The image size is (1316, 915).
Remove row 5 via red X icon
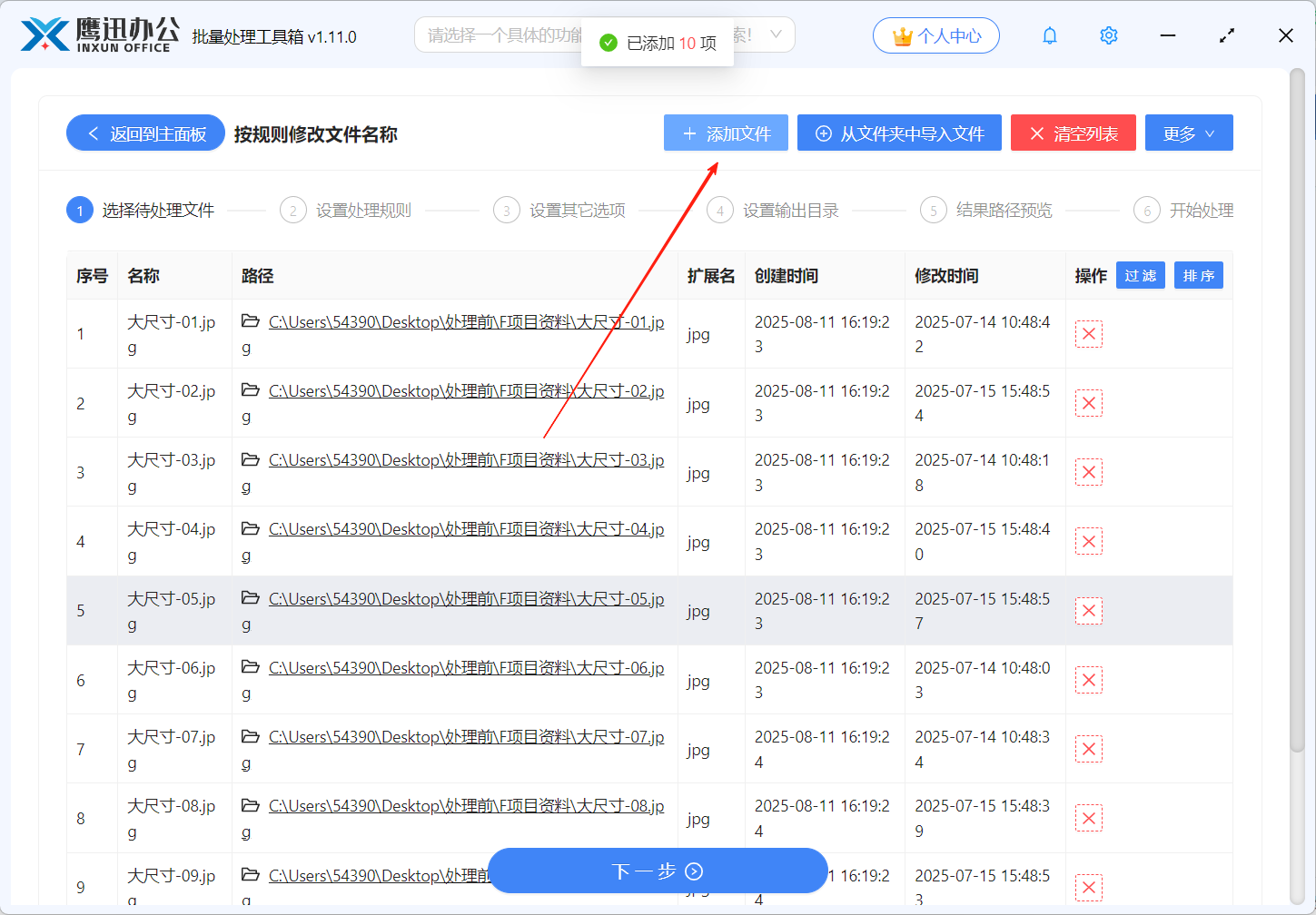point(1089,611)
